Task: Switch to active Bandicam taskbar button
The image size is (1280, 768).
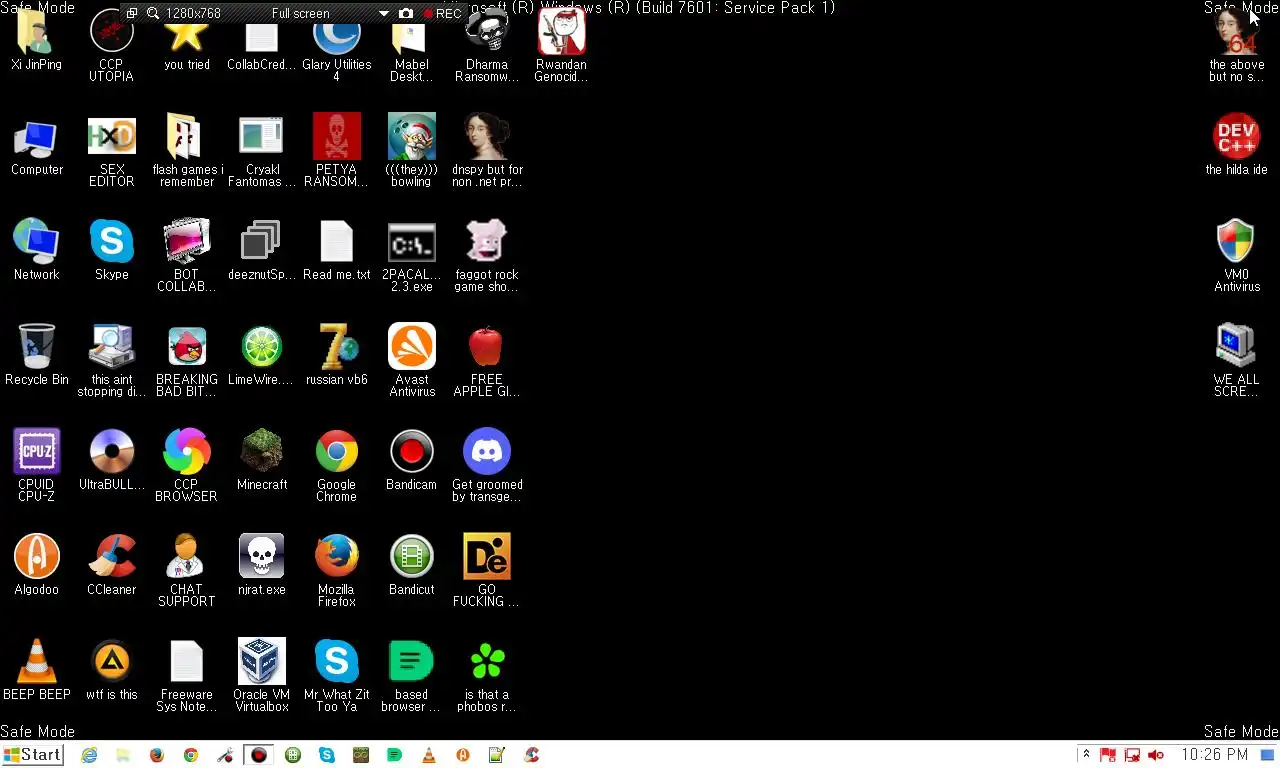Action: 259,755
